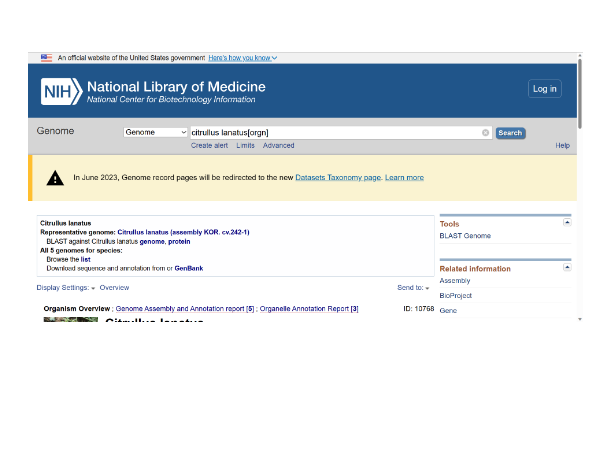The height and width of the screenshot is (461, 613).
Task: Click the Learn more link
Action: click(404, 178)
